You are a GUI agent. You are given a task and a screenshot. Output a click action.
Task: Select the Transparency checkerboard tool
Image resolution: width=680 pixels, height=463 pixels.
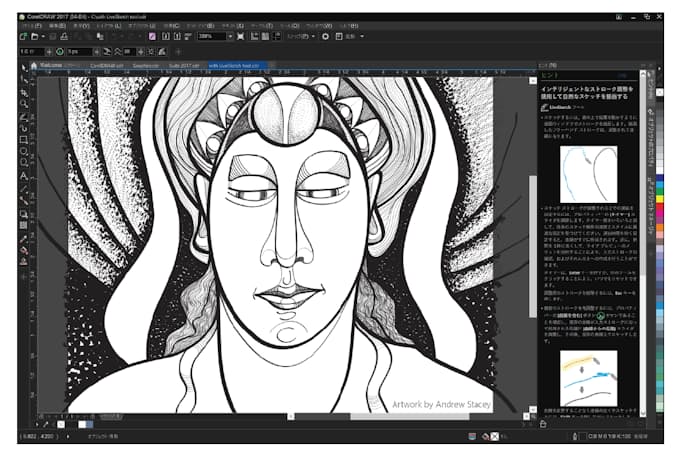click(24, 225)
